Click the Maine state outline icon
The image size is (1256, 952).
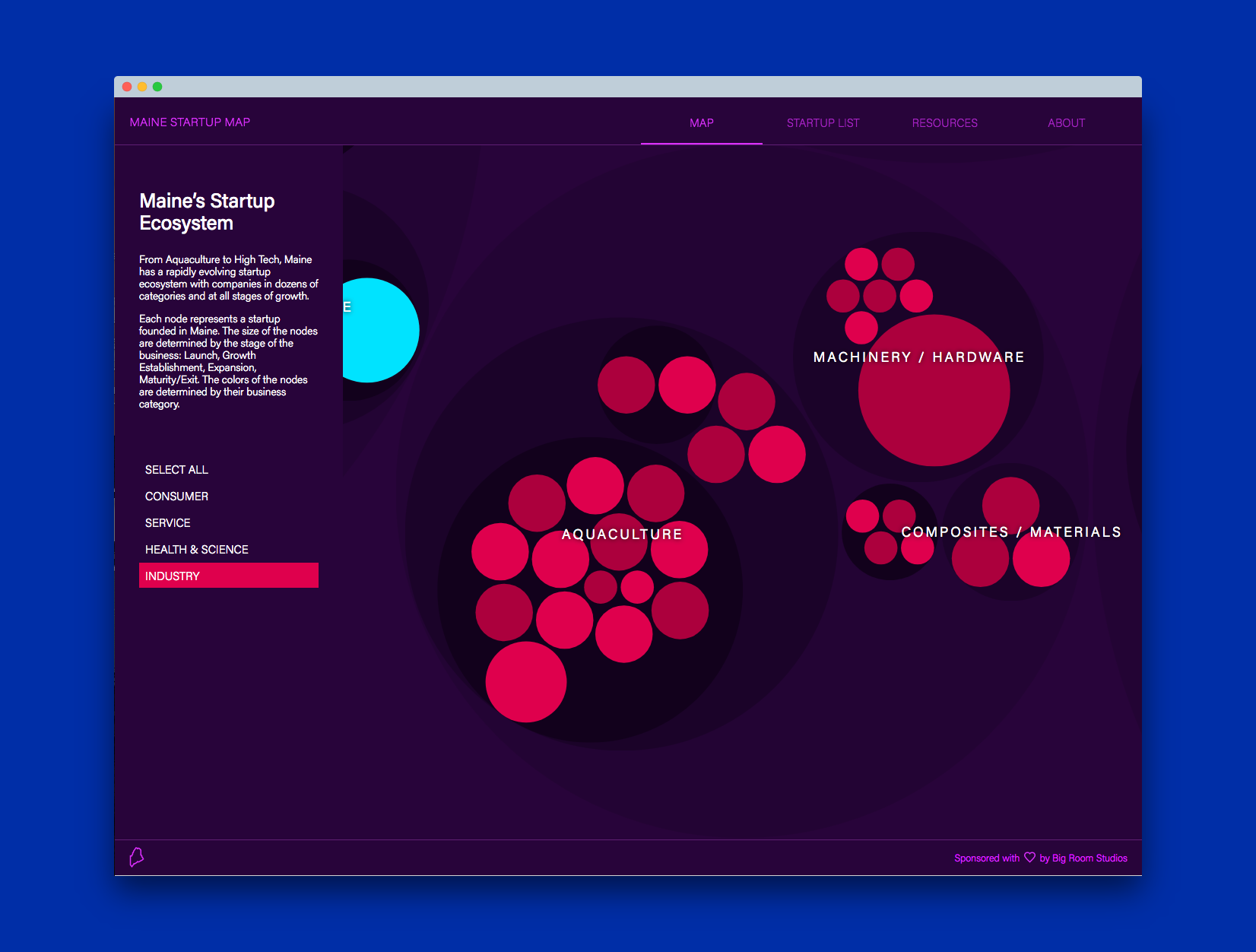click(137, 858)
